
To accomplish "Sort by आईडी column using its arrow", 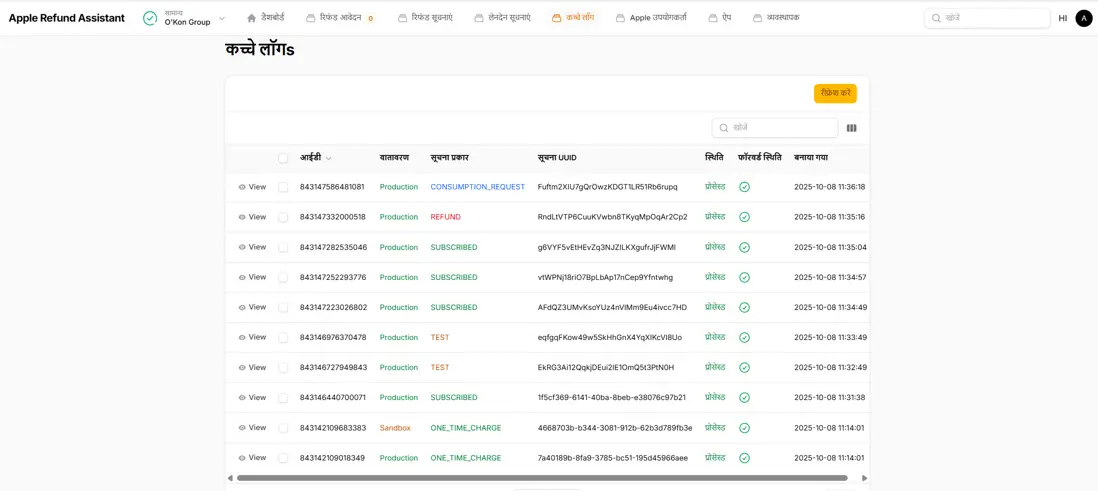I will [328, 158].
